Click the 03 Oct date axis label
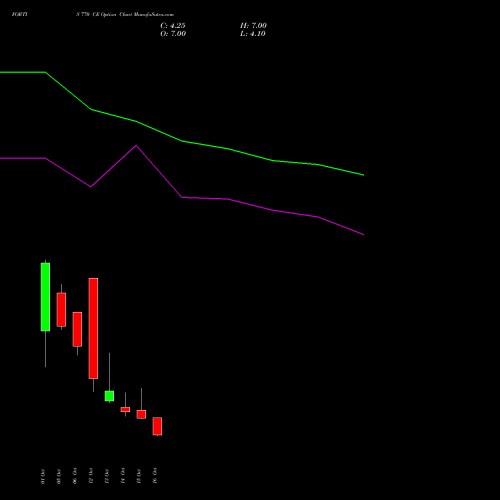 [x=59, y=476]
